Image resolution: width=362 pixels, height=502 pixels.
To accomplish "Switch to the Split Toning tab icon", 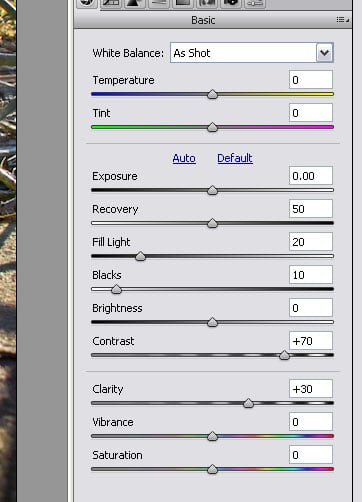I will [183, 3].
